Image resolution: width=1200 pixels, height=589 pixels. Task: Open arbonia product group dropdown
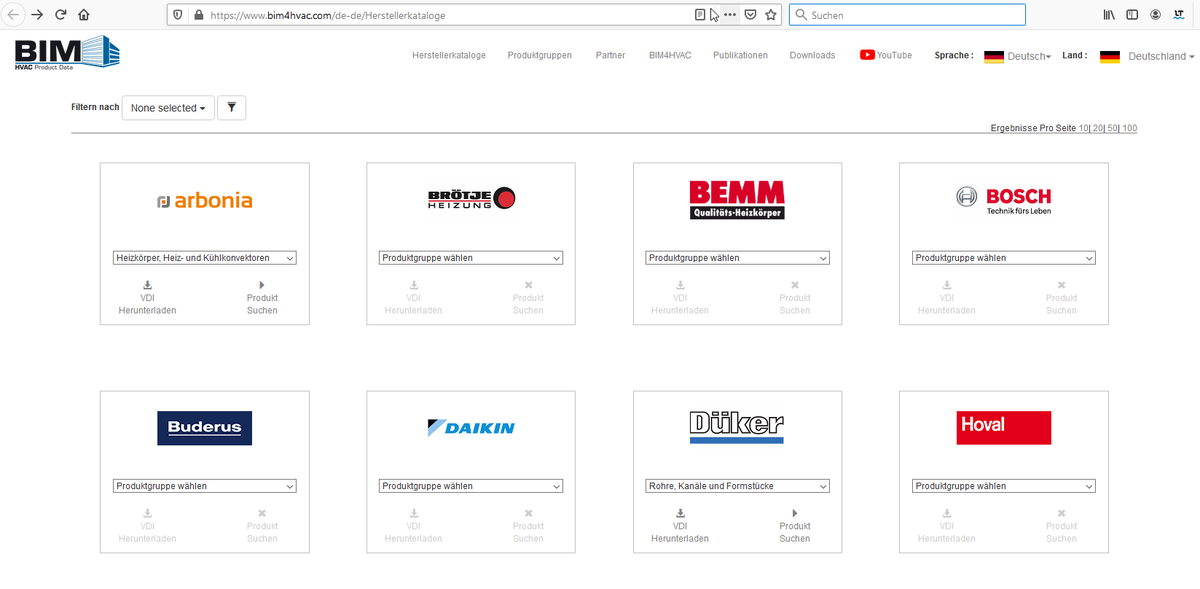click(x=204, y=258)
